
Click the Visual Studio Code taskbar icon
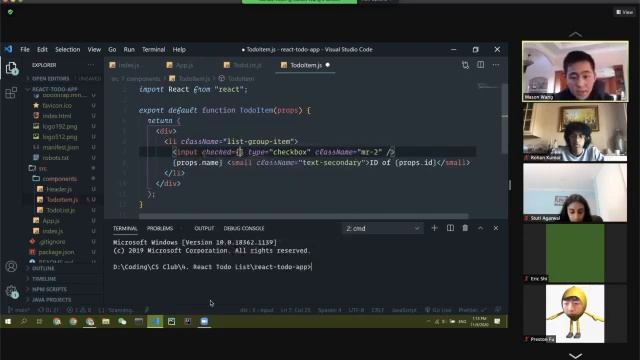155,322
